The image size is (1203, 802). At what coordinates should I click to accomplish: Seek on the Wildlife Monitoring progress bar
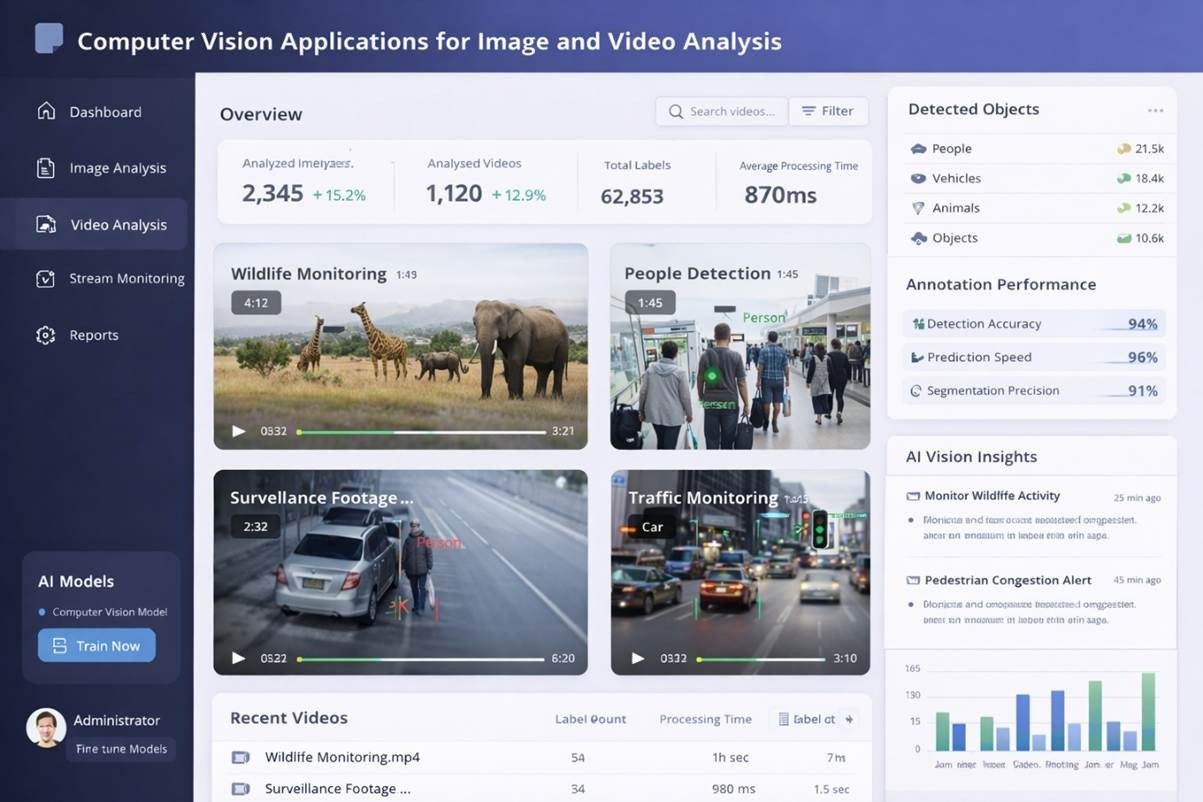click(x=420, y=432)
